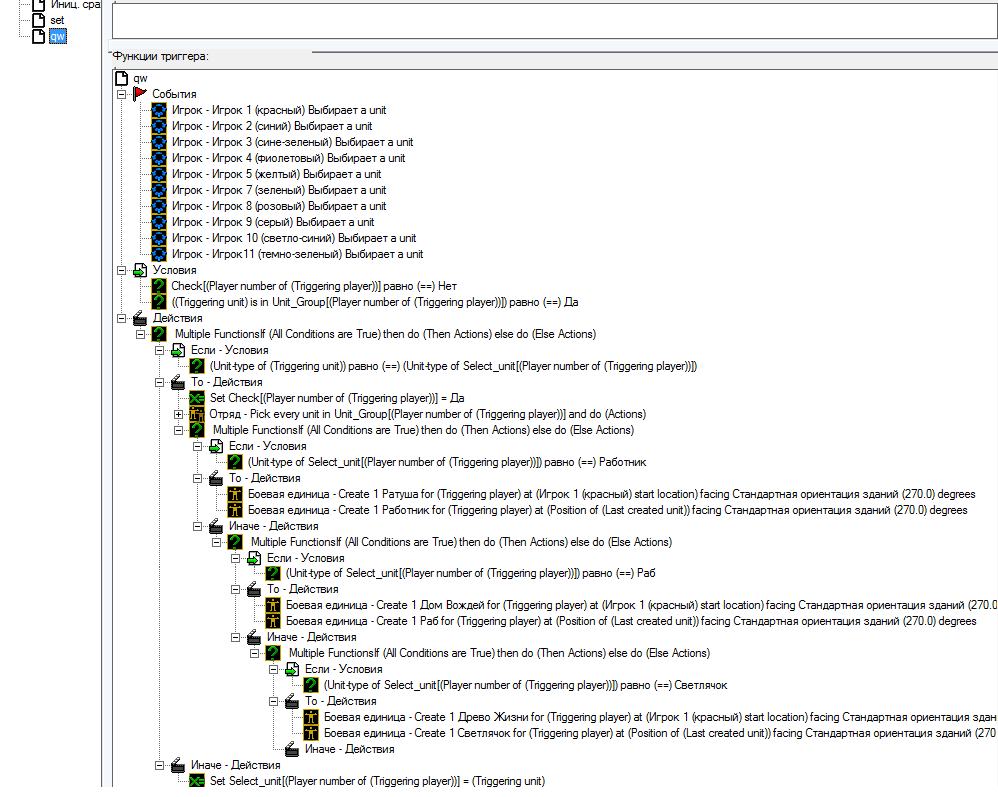Expand the Отряд Pick every unit node
Image resolution: width=998 pixels, height=797 pixels.
pos(178,414)
